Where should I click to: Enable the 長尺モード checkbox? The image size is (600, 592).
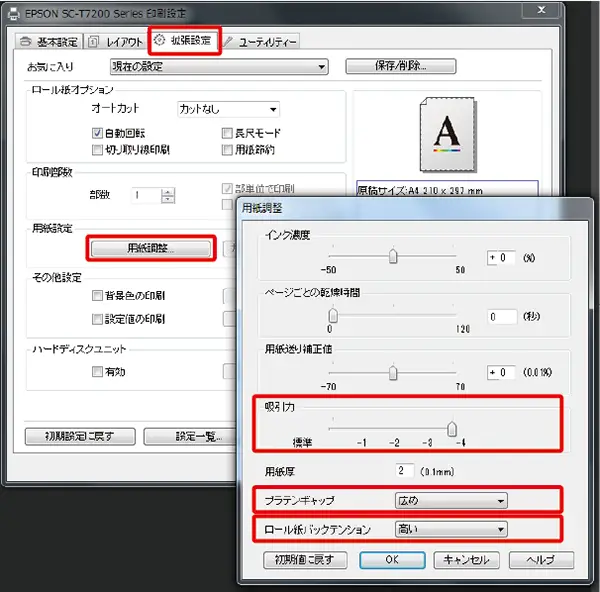click(x=227, y=133)
